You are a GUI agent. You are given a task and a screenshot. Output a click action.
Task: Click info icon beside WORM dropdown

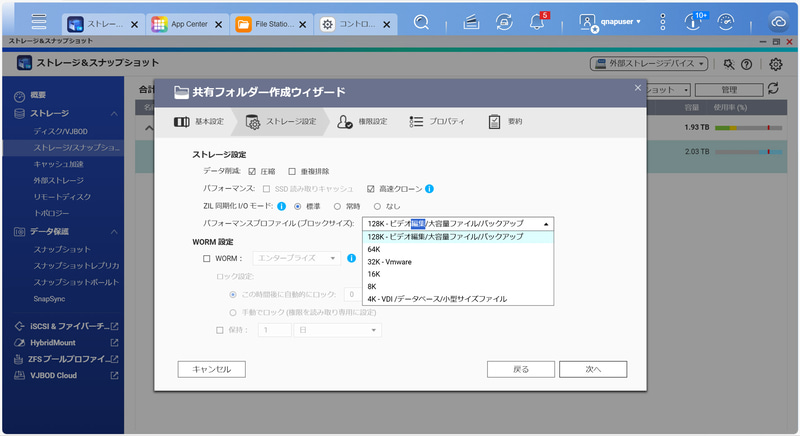(352, 258)
